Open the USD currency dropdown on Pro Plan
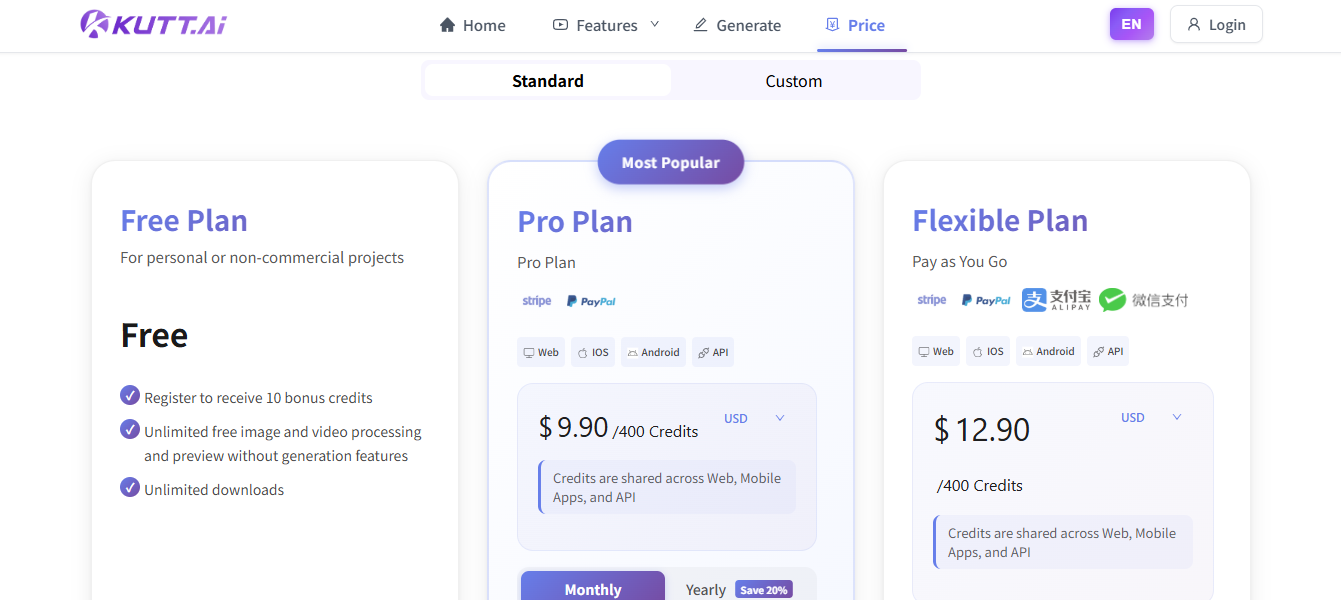 (x=755, y=418)
